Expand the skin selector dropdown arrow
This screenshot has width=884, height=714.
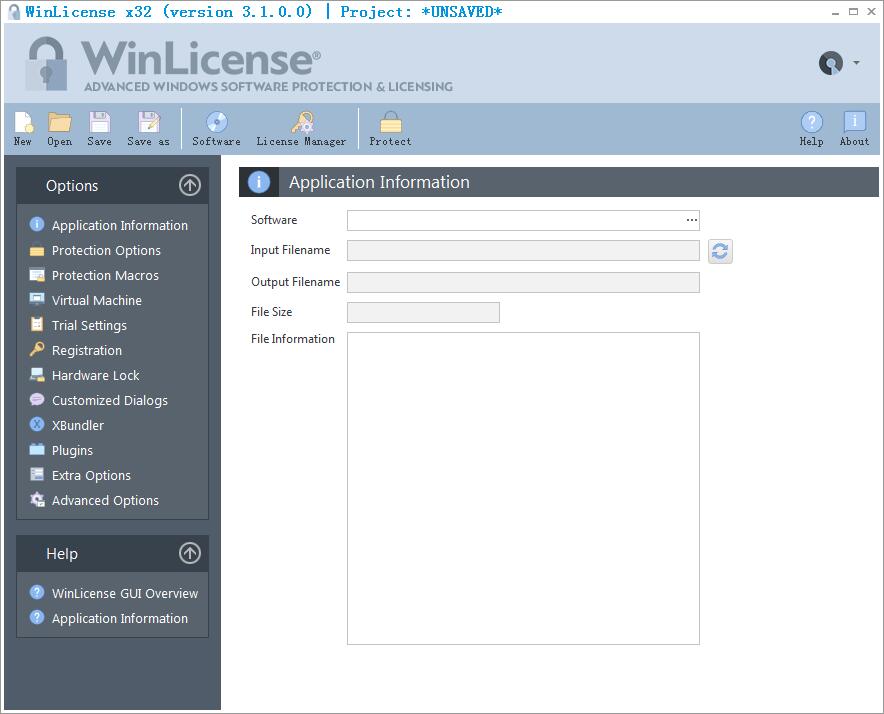pyautogui.click(x=856, y=62)
